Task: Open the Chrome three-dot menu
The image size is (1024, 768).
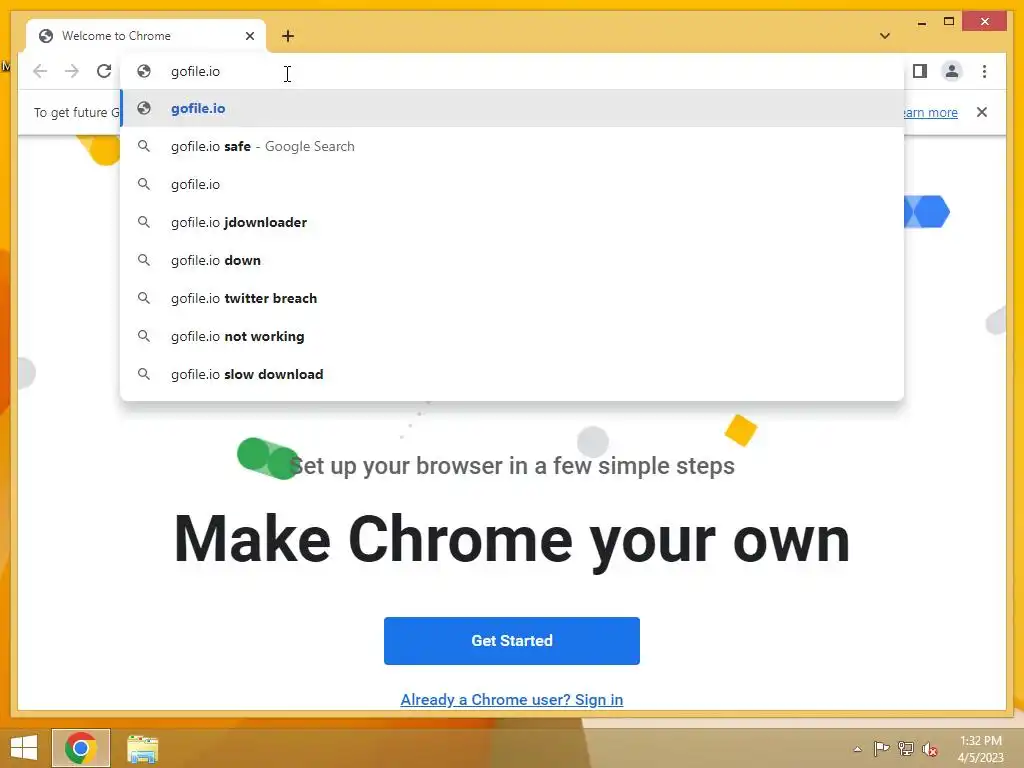Action: 984,71
